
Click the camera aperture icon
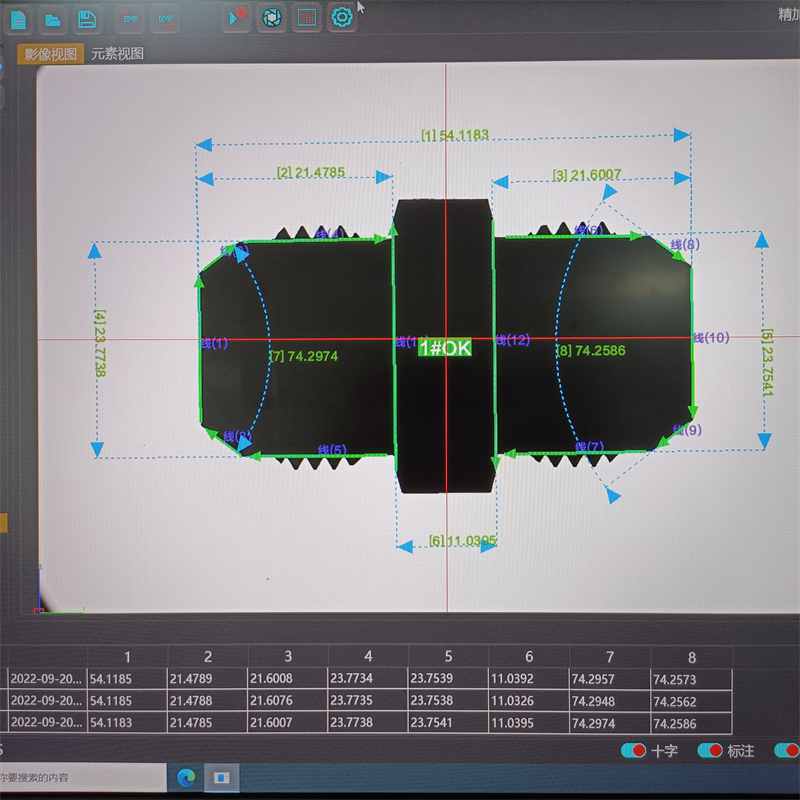click(271, 17)
